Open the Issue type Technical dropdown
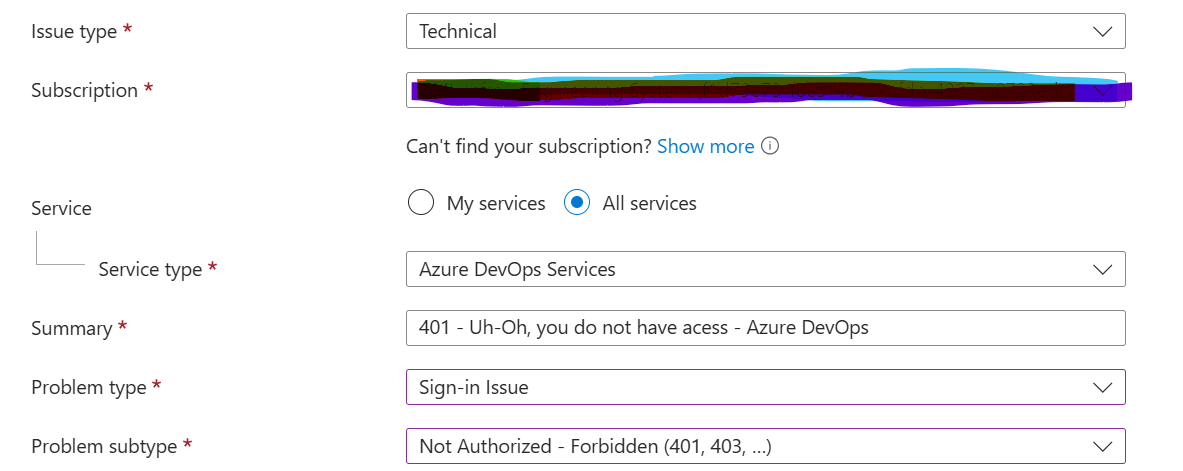 pyautogui.click(x=766, y=32)
